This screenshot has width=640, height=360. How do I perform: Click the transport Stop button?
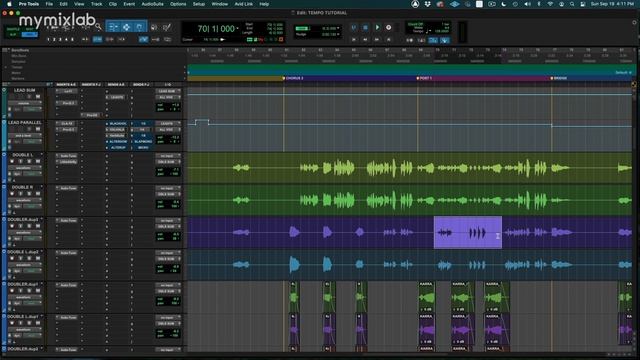(365, 27)
